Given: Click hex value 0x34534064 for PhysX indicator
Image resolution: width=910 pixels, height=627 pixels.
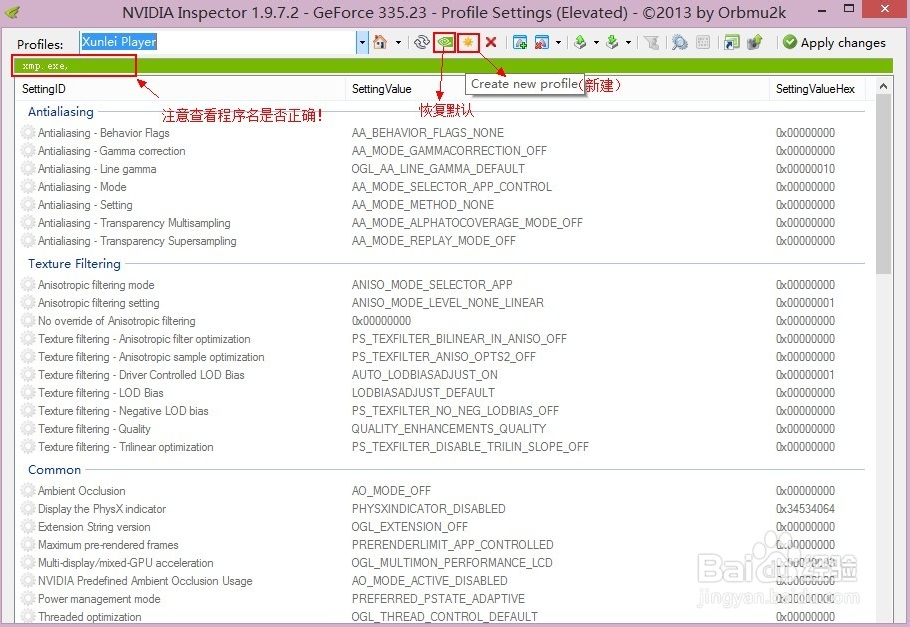Looking at the screenshot, I should 806,509.
